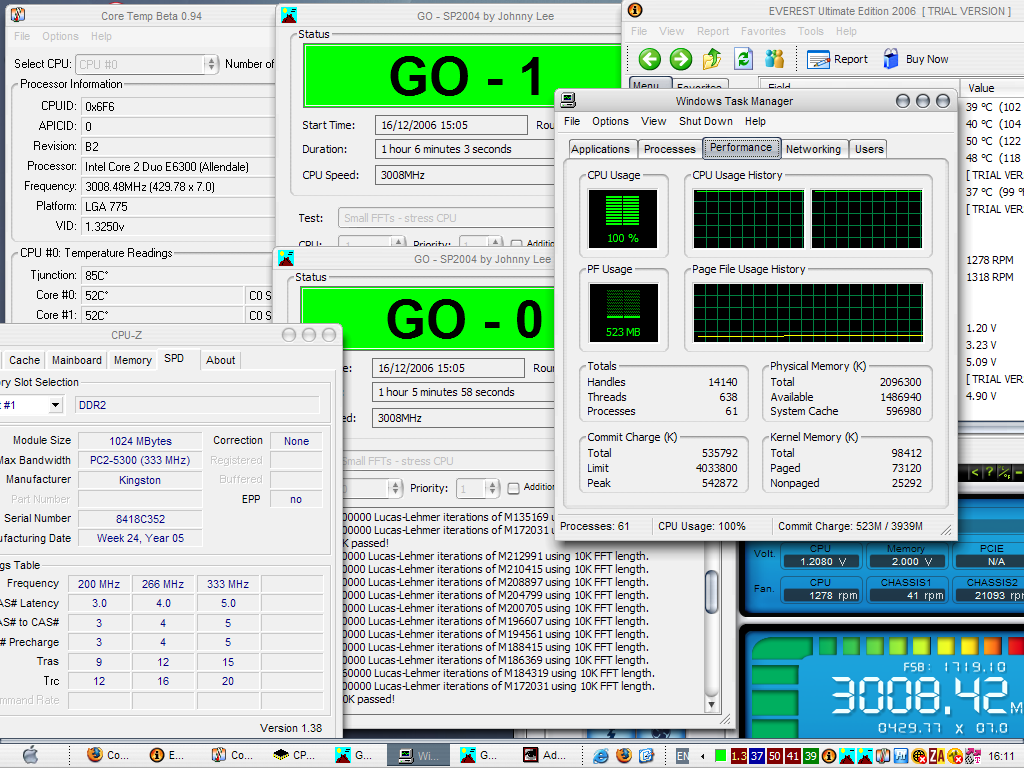
Task: Open the Memory tab in CPU-Z
Action: click(x=133, y=360)
